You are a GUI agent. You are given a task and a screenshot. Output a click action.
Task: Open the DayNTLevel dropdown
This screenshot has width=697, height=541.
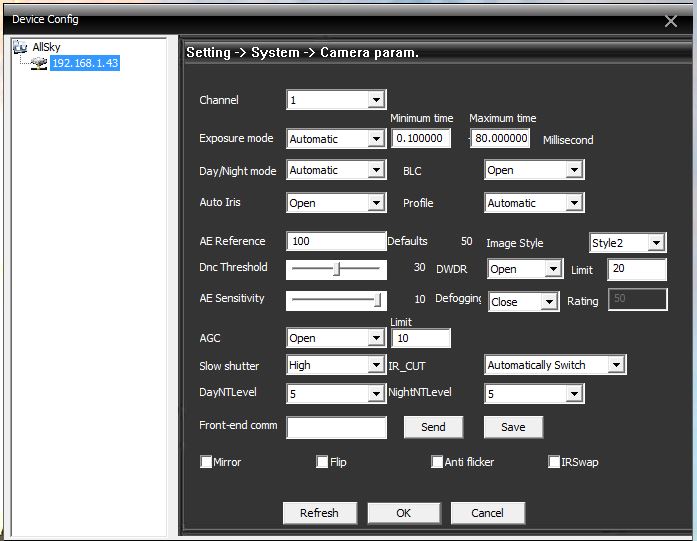(x=336, y=393)
